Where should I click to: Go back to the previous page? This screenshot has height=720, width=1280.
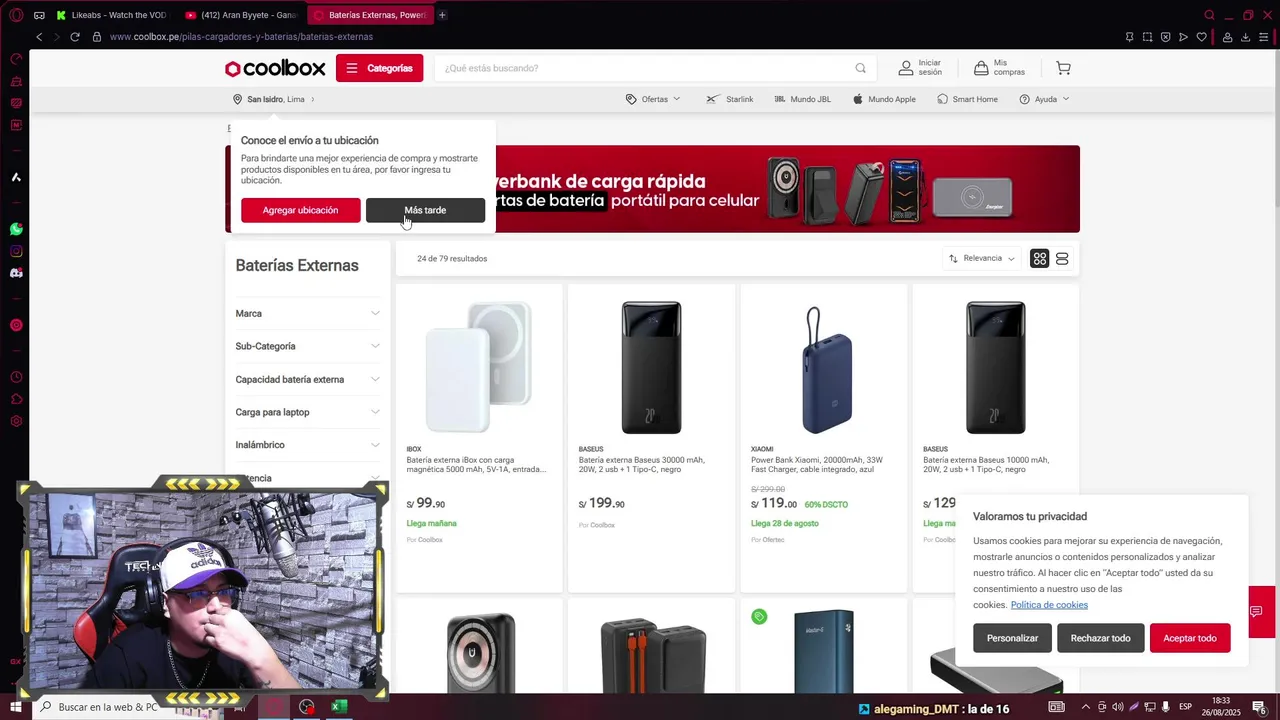coord(39,37)
